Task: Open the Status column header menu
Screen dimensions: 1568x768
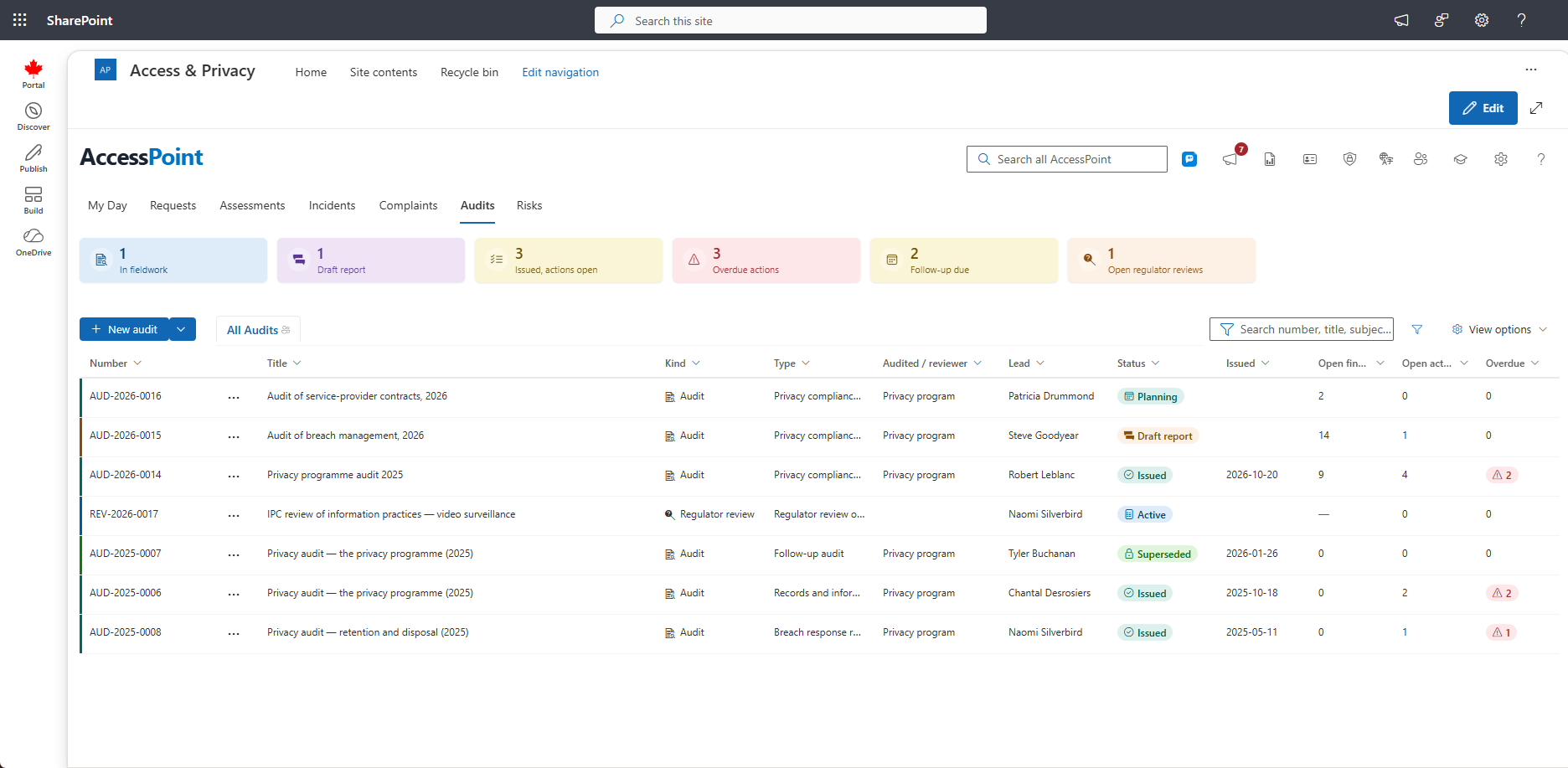Action: 1138,363
